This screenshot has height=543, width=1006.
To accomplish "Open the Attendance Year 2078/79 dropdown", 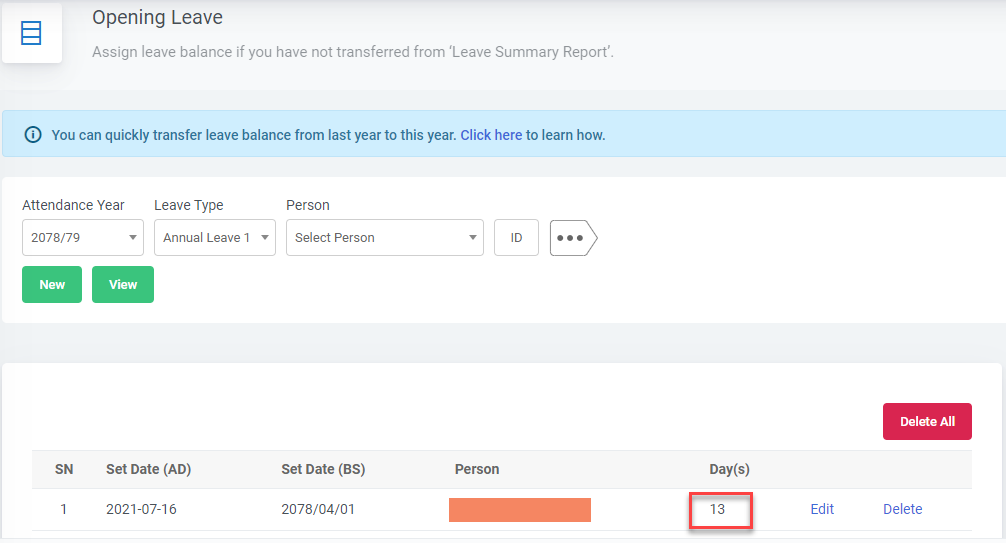I will 83,237.
